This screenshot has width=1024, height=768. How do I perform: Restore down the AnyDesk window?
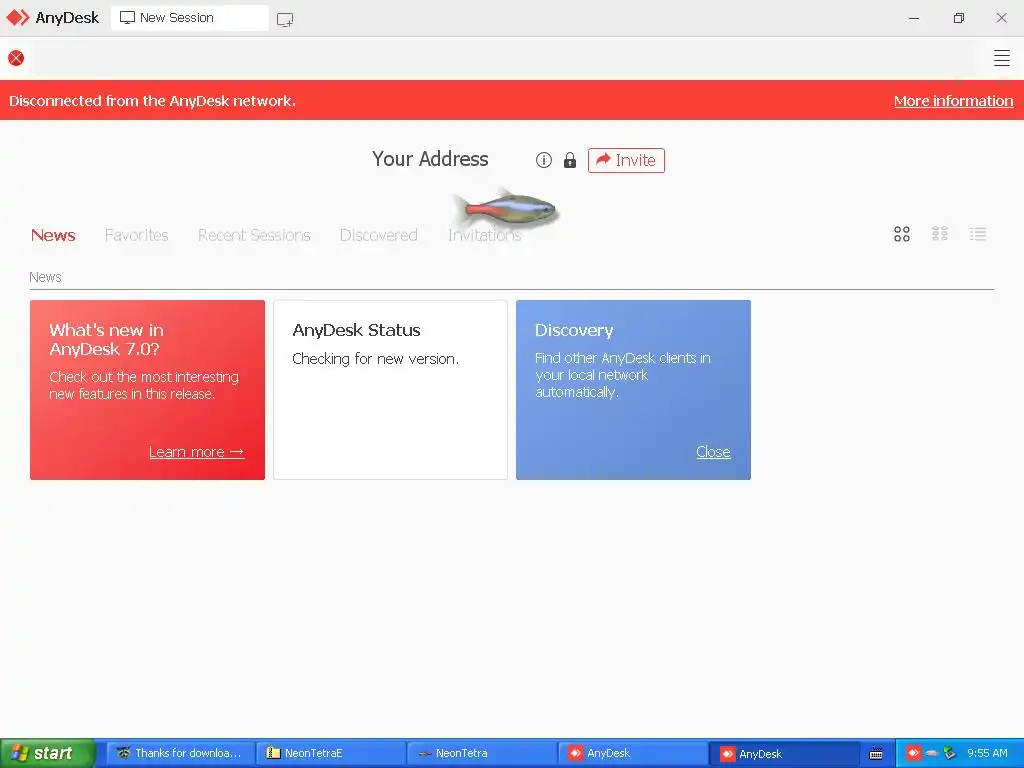(958, 18)
